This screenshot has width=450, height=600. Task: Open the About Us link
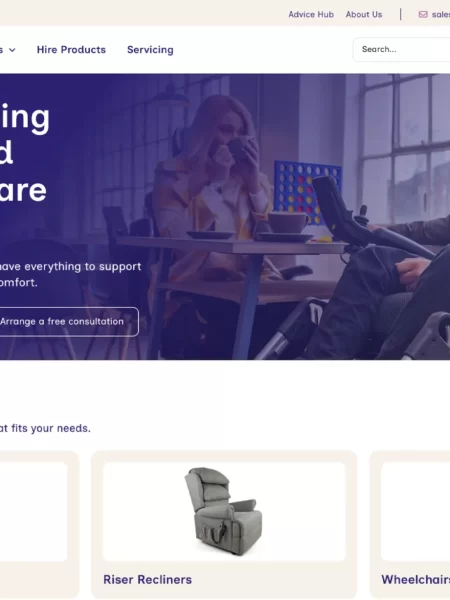(364, 15)
